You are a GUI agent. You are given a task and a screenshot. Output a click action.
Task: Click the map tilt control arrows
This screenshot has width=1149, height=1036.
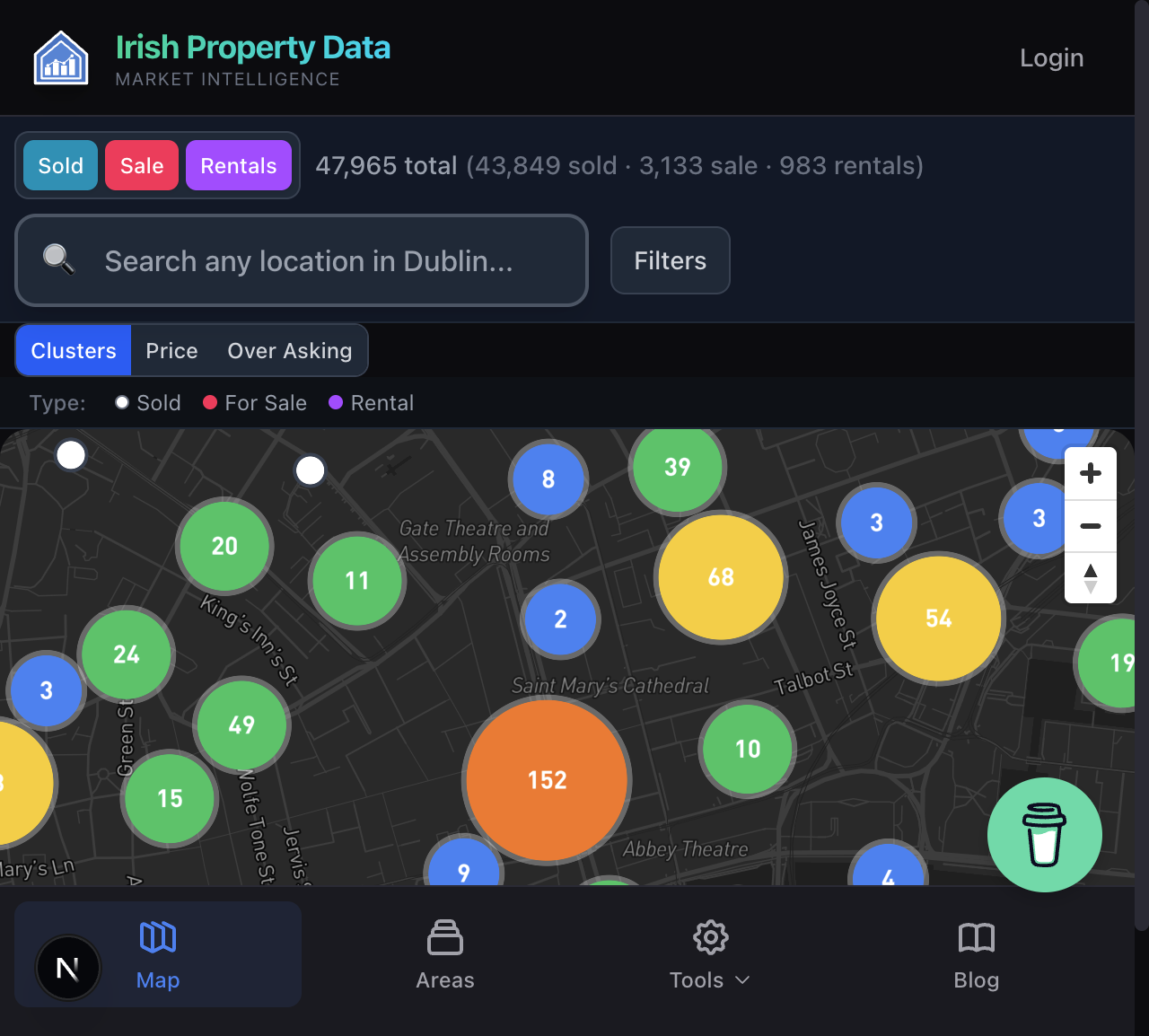point(1090,579)
